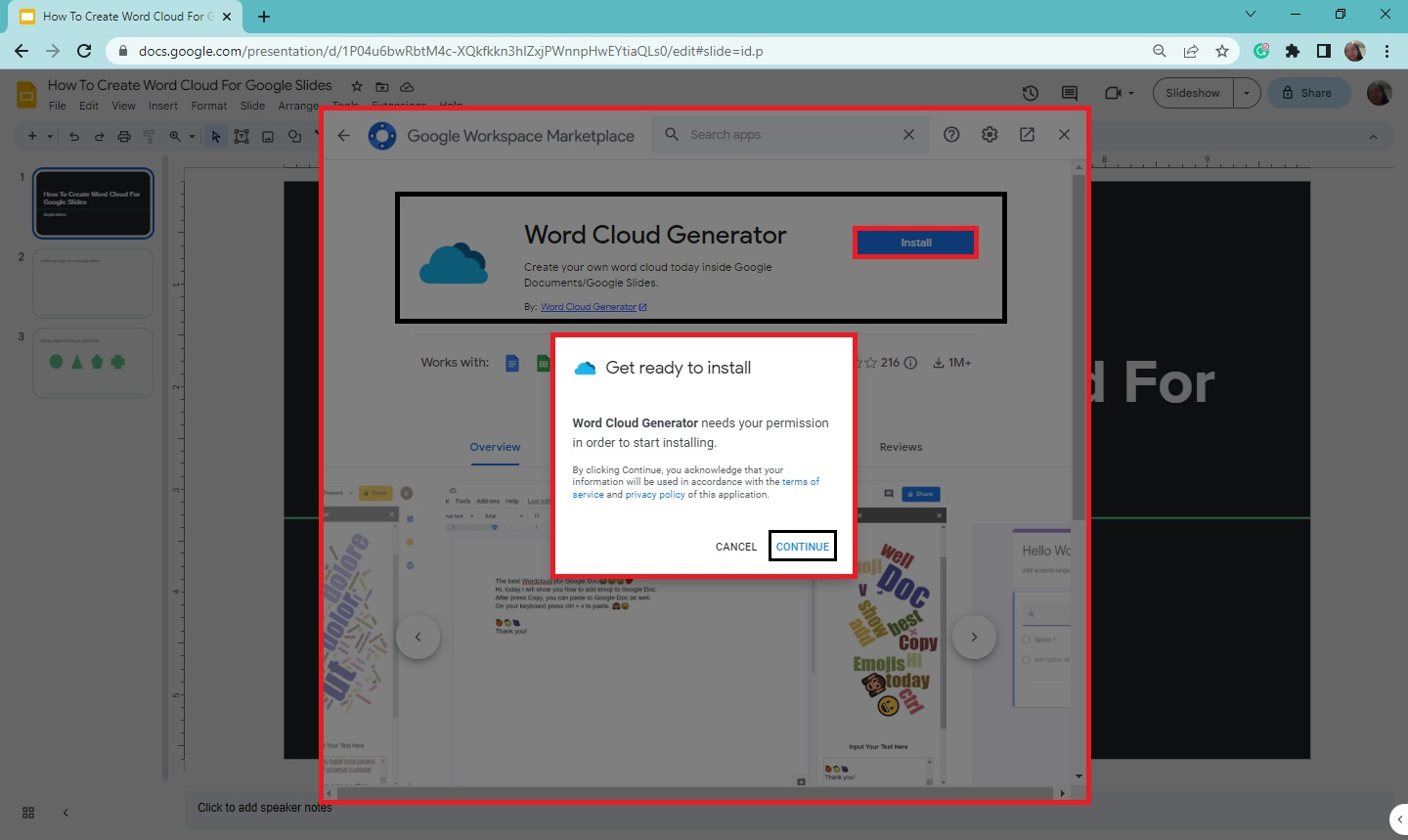The width and height of the screenshot is (1408, 840).
Task: Open the privacy policy link
Action: (655, 495)
